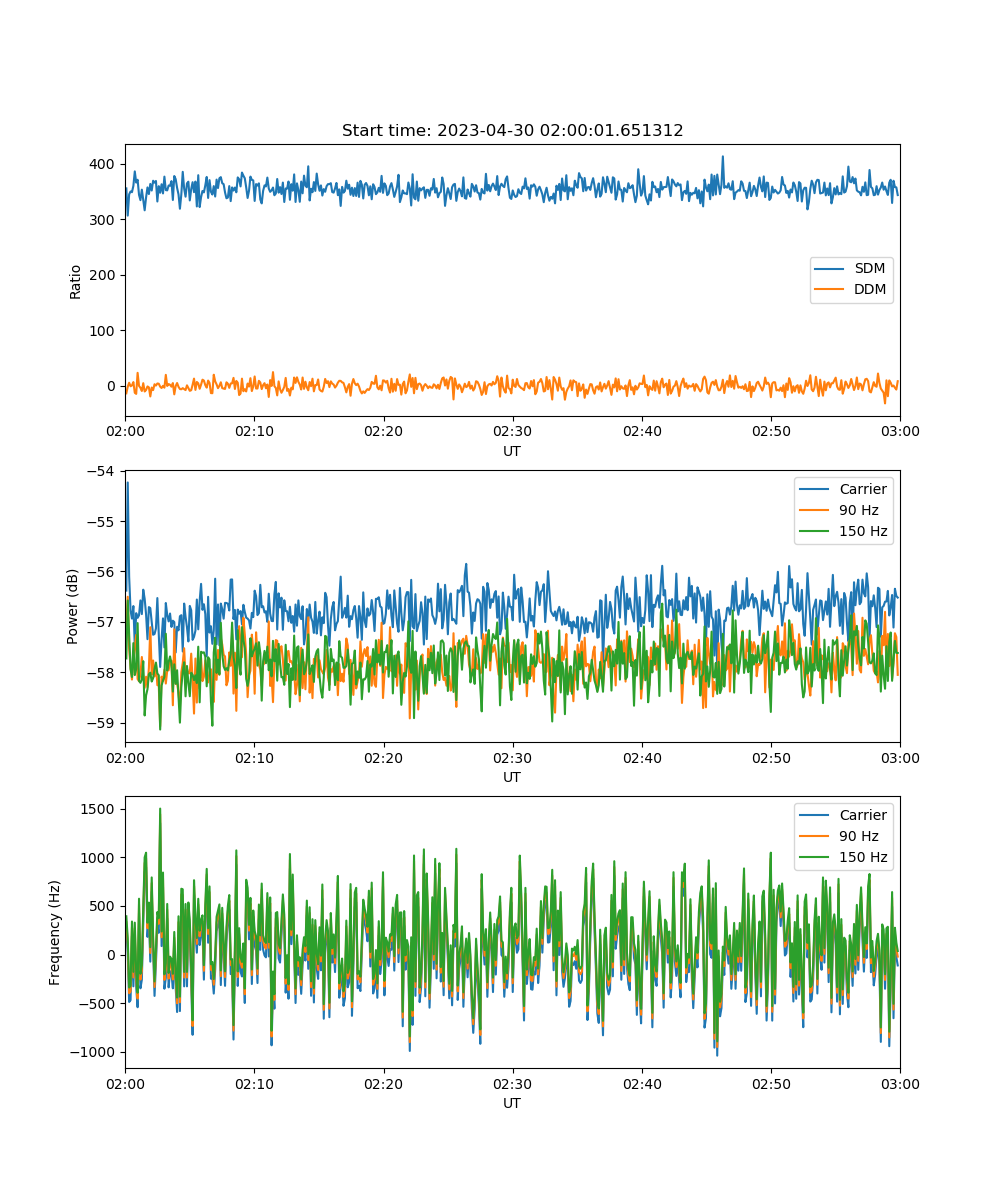This screenshot has width=1000, height=1200.
Task: Click the 'UT' x-axis label under Frequency plot
Action: coord(512,1103)
